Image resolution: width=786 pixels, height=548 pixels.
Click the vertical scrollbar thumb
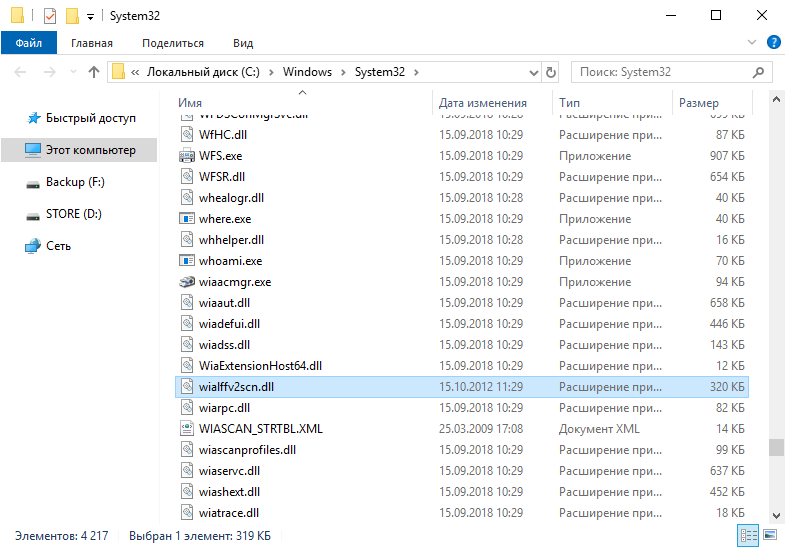(x=776, y=447)
